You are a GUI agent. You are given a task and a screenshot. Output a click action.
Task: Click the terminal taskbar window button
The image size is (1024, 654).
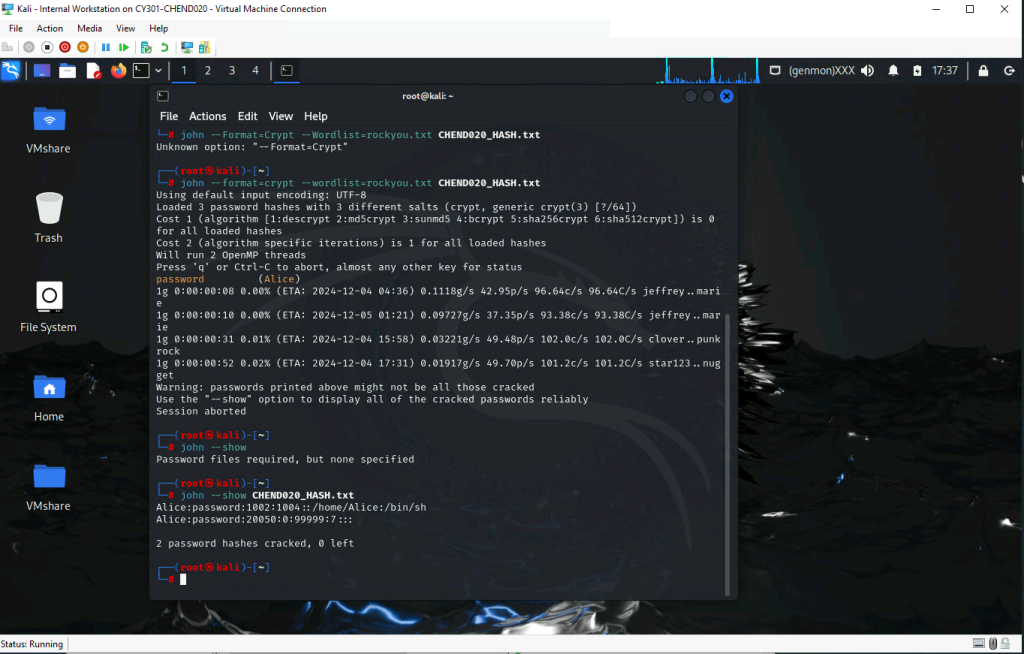[287, 70]
